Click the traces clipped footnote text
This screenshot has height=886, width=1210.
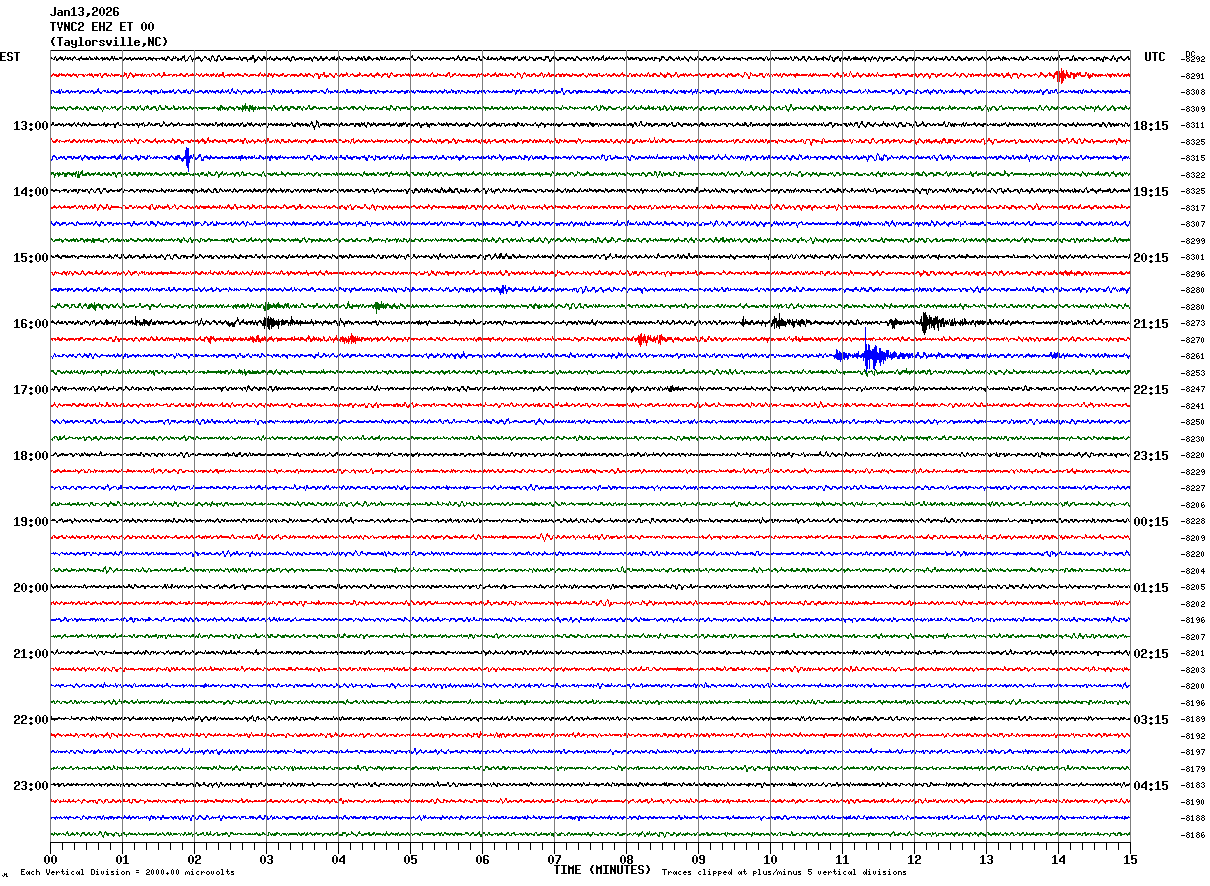784,872
